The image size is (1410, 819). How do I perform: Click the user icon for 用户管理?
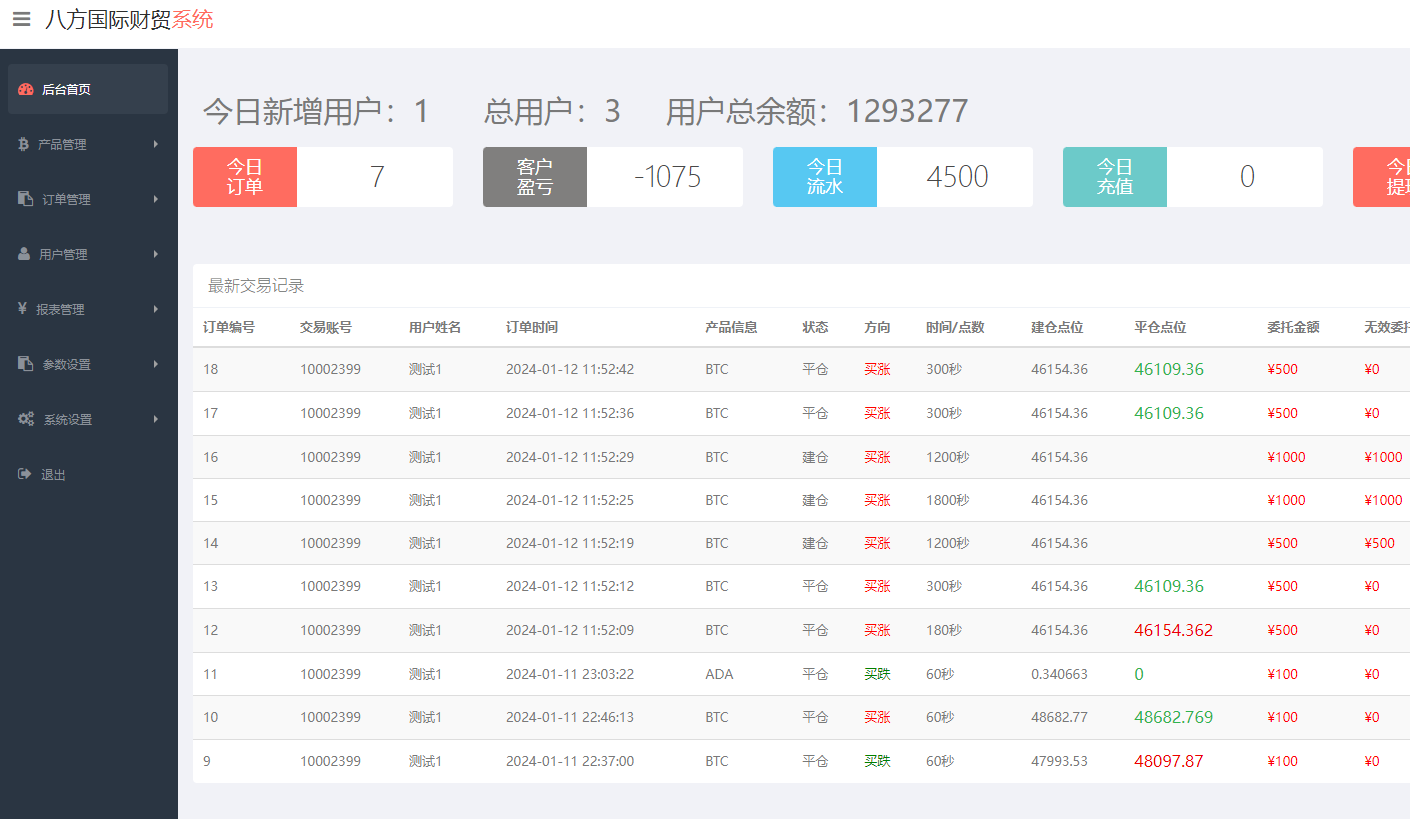(x=24, y=254)
